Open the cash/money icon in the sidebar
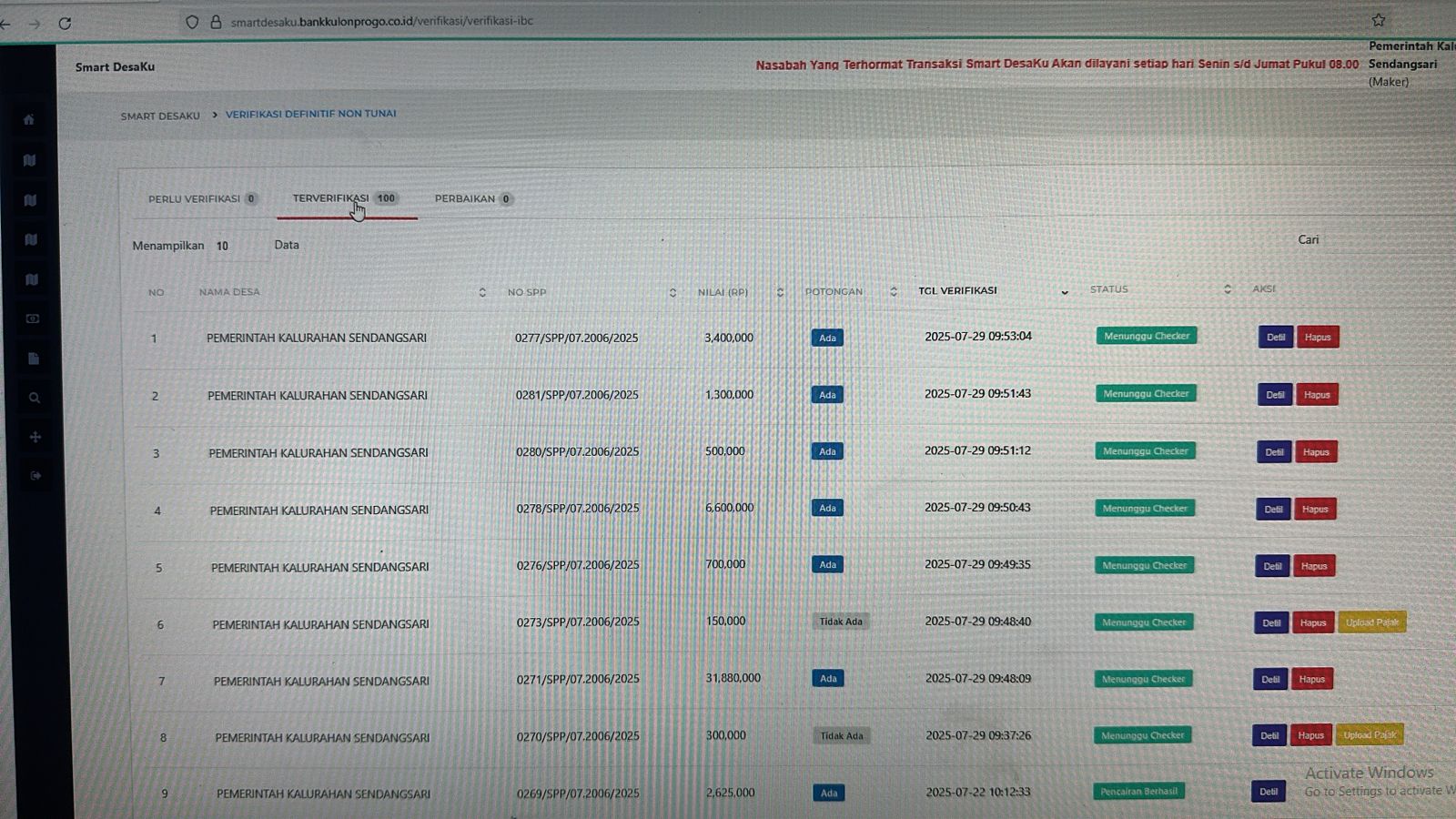The height and width of the screenshot is (819, 1456). (33, 318)
